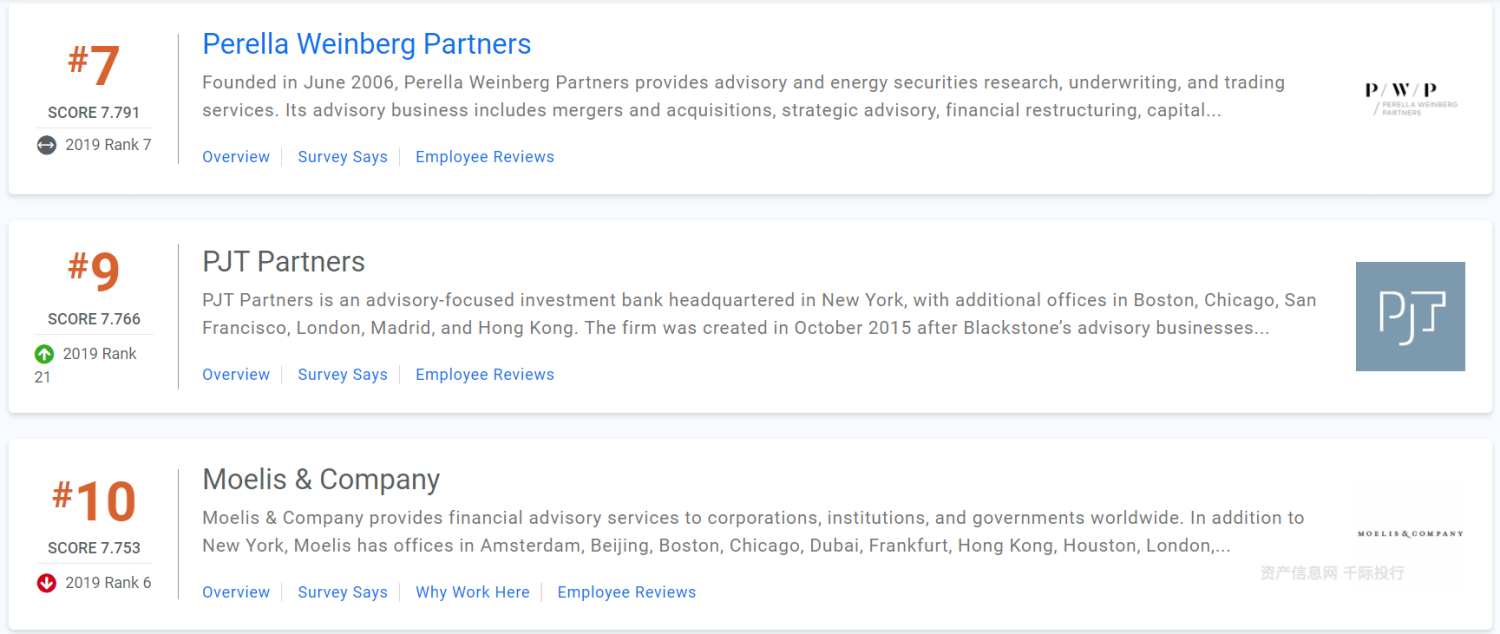
Task: Click the gray unchanged-rank icon for Perella Weinberg
Action: (x=46, y=145)
